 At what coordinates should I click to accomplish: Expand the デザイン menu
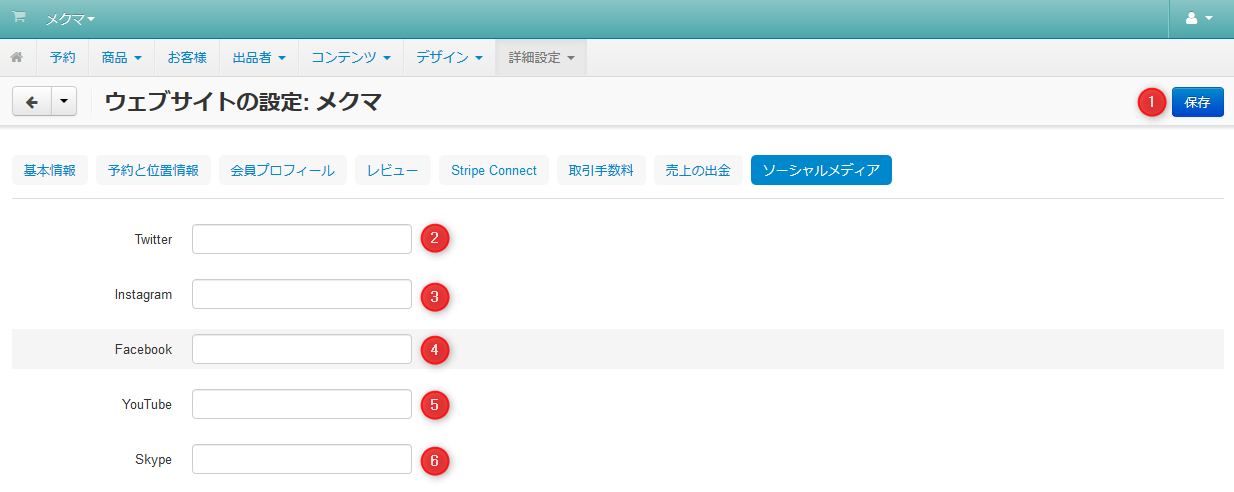(x=448, y=58)
